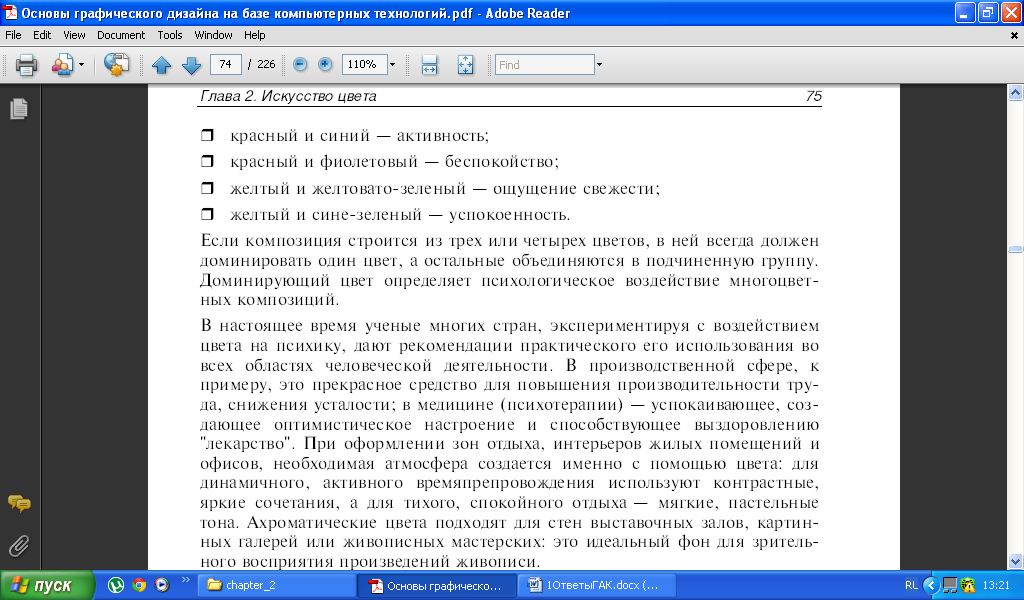Screen dimensions: 1024x600
Task: Click the bullet 'красный и синий — активность'
Action: pyautogui.click(x=359, y=136)
